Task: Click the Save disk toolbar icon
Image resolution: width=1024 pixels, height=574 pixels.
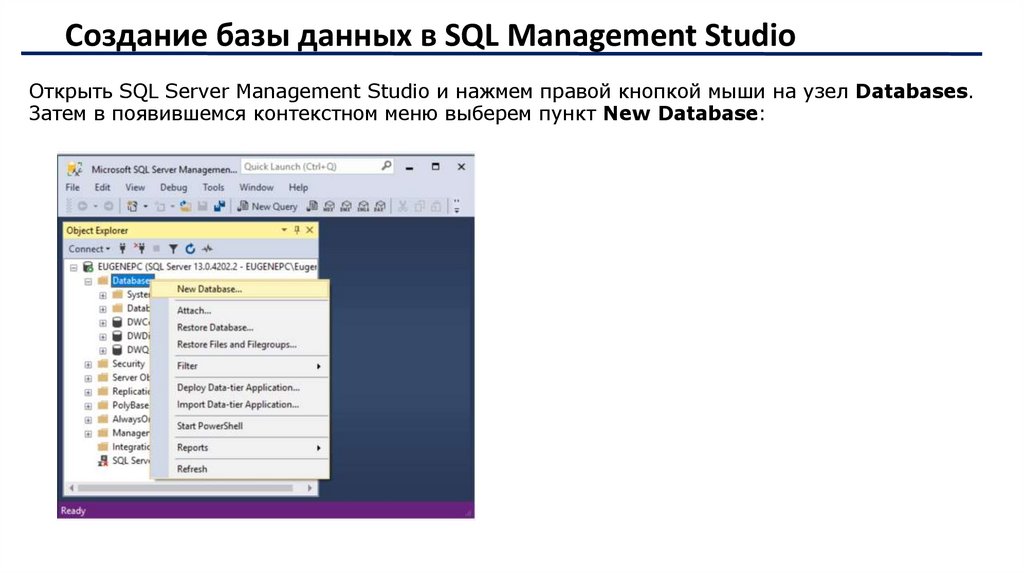Action: (202, 206)
